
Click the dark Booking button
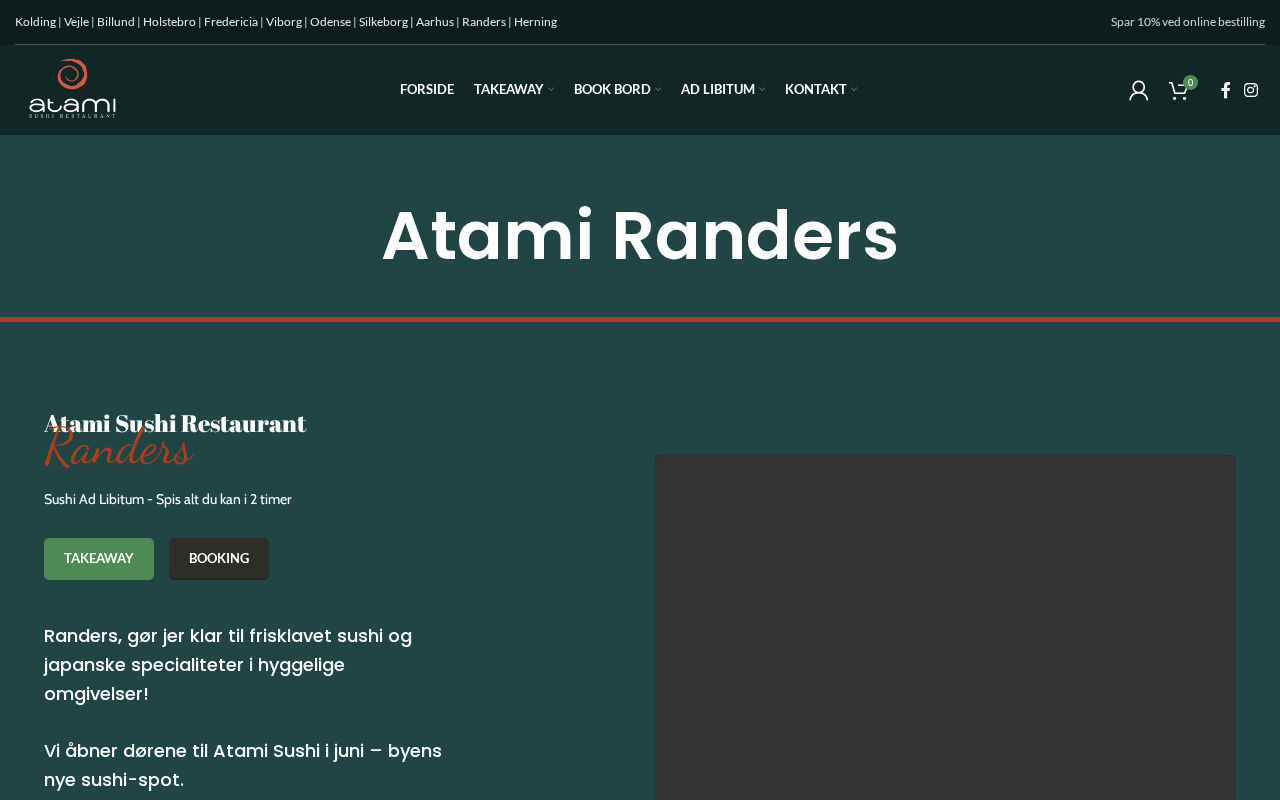tap(219, 559)
